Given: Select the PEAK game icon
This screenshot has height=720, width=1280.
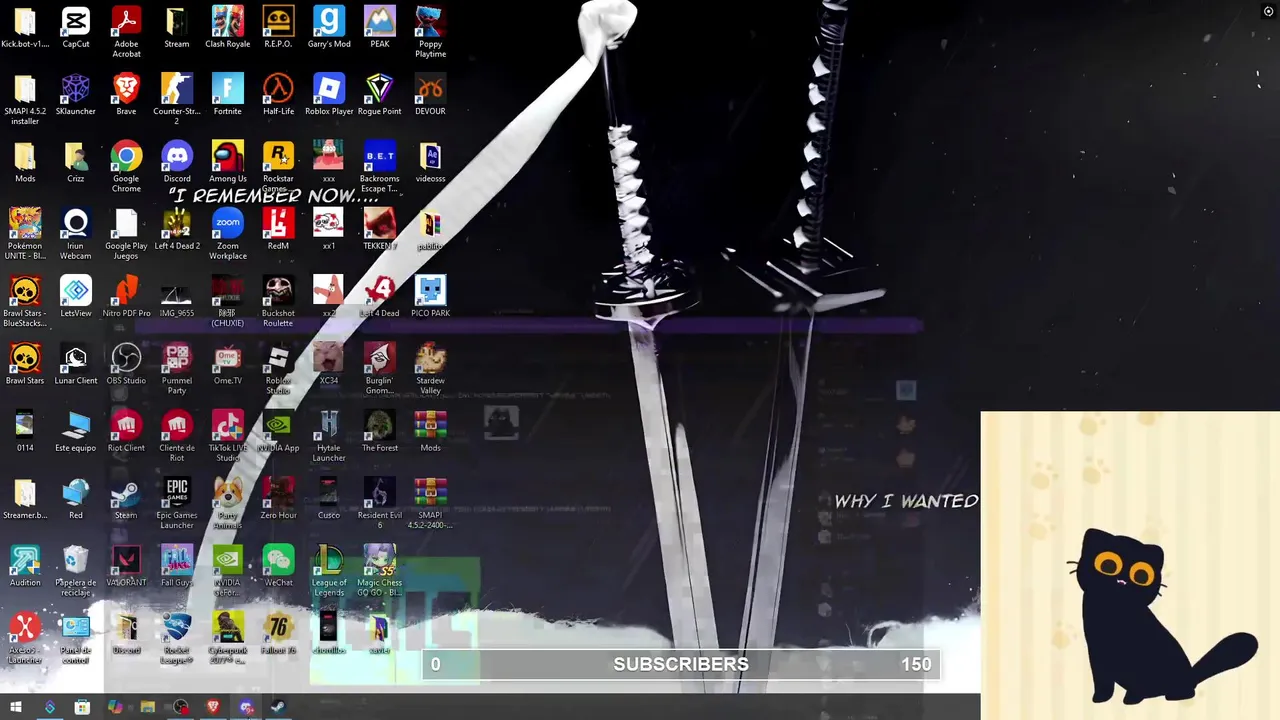Looking at the screenshot, I should [x=380, y=28].
